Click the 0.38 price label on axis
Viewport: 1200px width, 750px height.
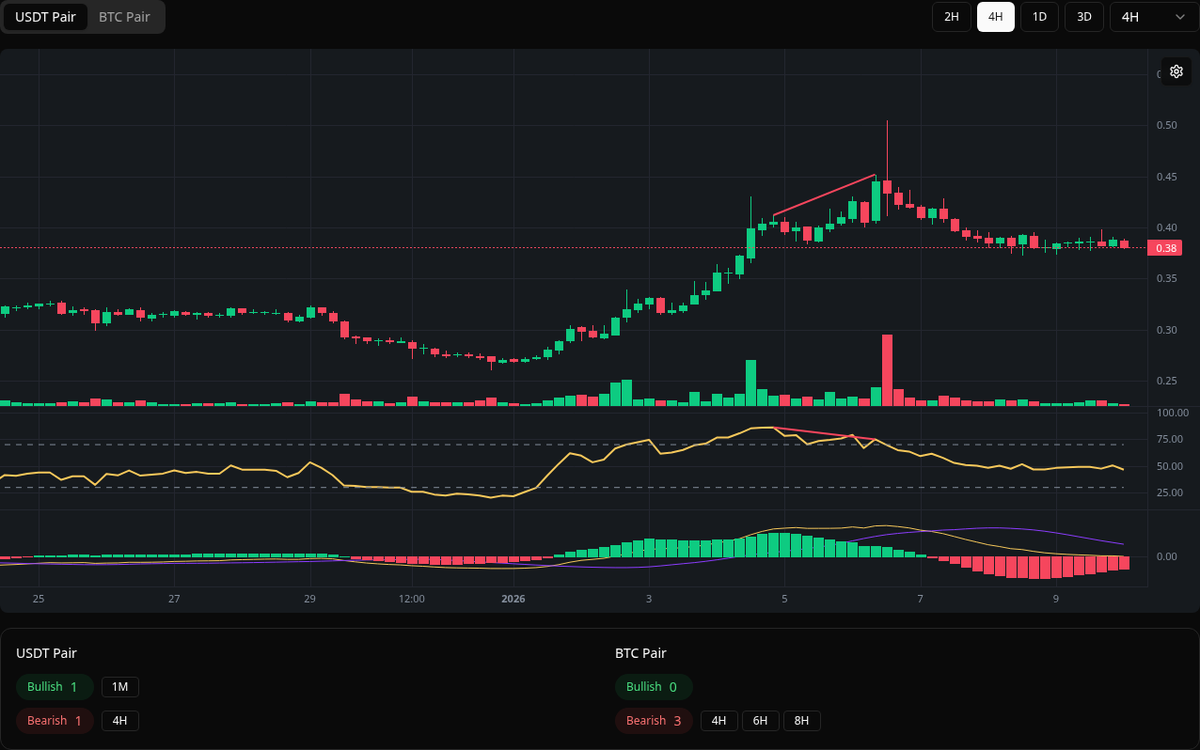coord(1164,247)
